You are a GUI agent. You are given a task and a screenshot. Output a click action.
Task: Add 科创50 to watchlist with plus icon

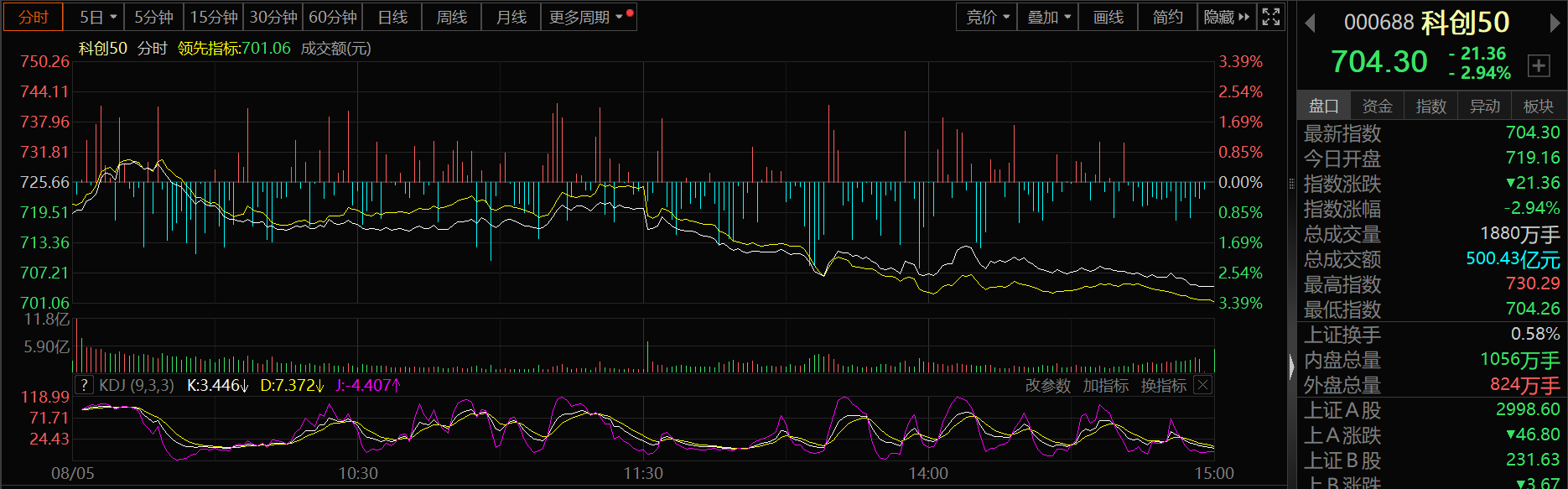coord(1539,65)
